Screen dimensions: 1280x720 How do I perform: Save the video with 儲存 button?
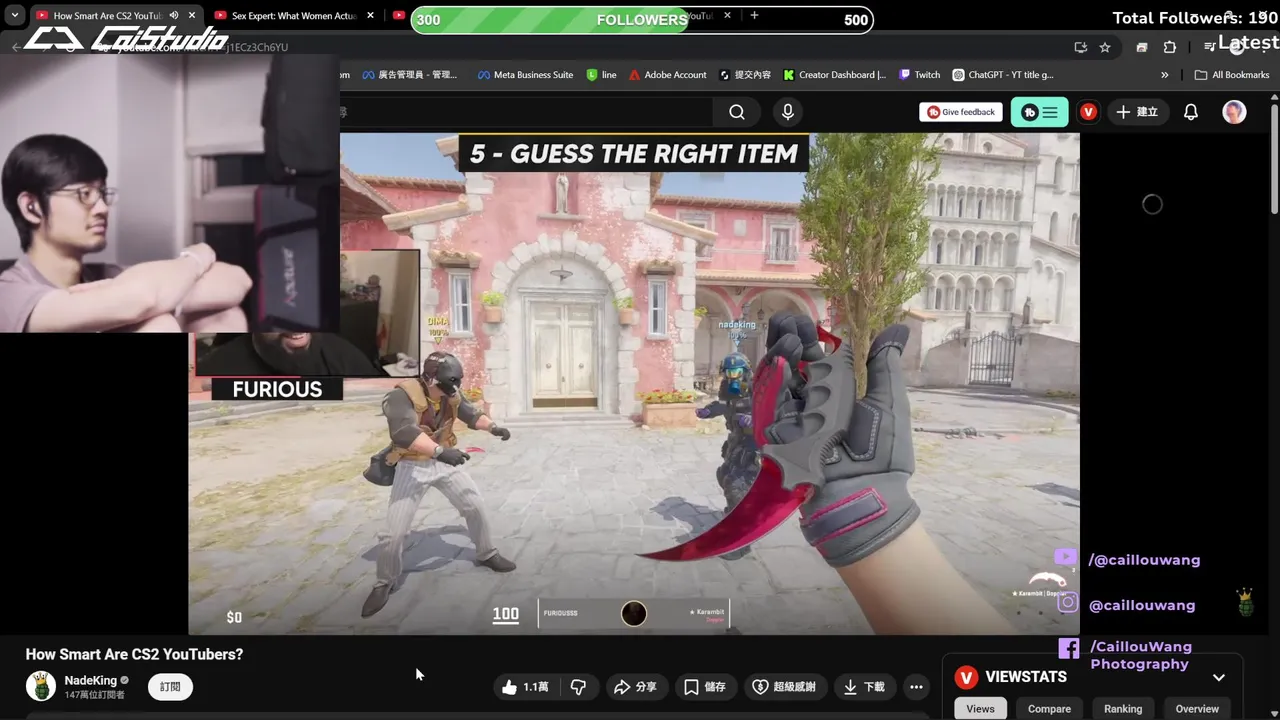(705, 687)
